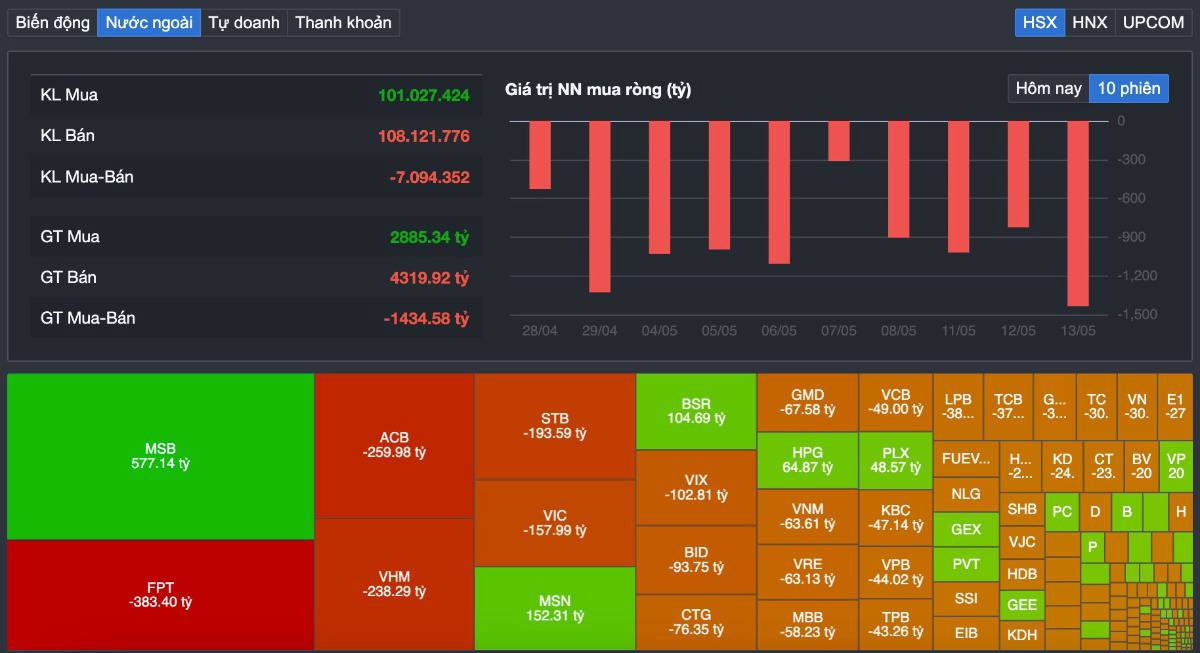Select the VIX treemap tile

[696, 488]
